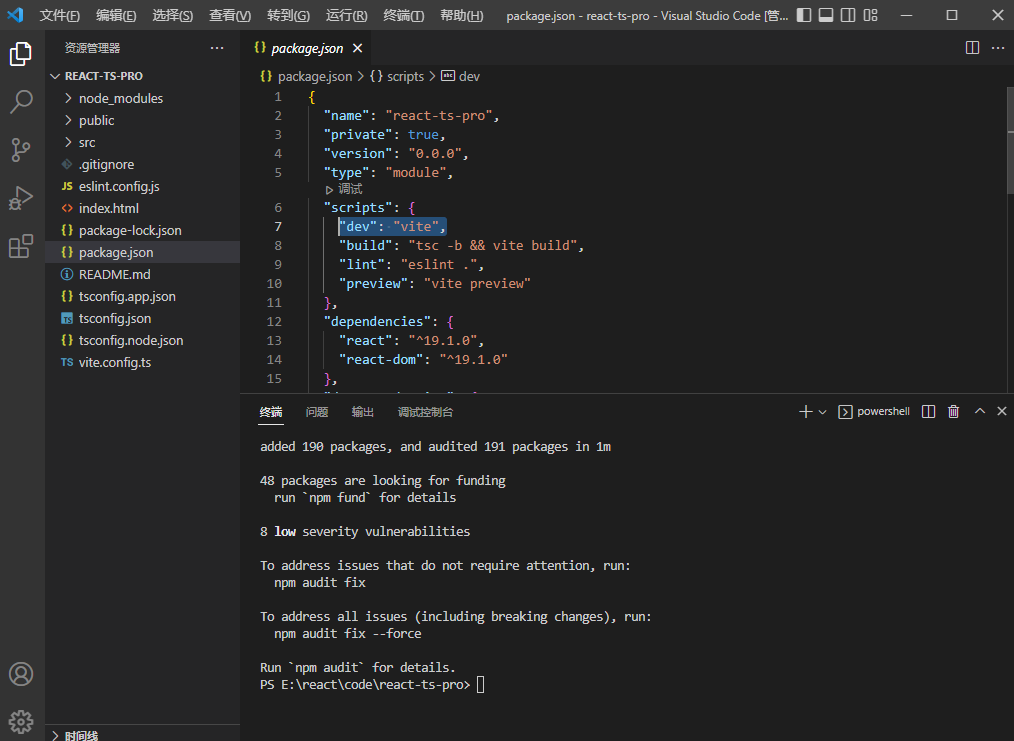Screen dimensions: 1014x741
Task: Click the VS Code logo icon
Action: tap(16, 15)
